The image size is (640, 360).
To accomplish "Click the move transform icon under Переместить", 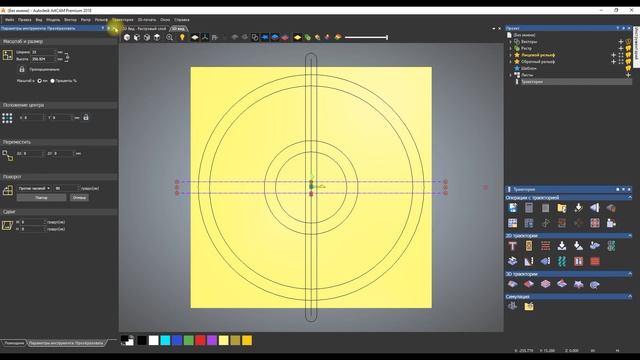I will [7, 155].
